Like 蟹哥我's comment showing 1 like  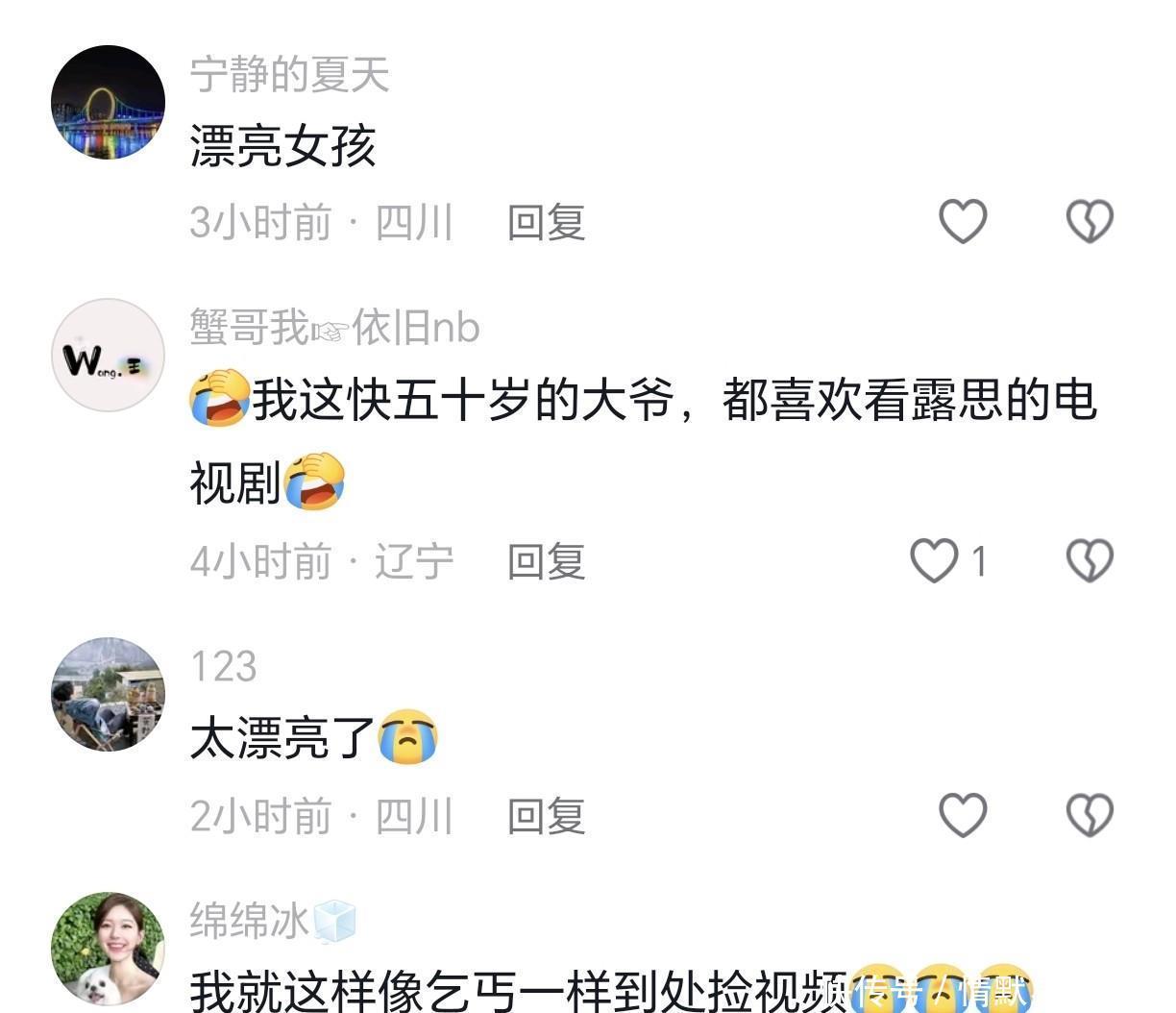coord(934,560)
